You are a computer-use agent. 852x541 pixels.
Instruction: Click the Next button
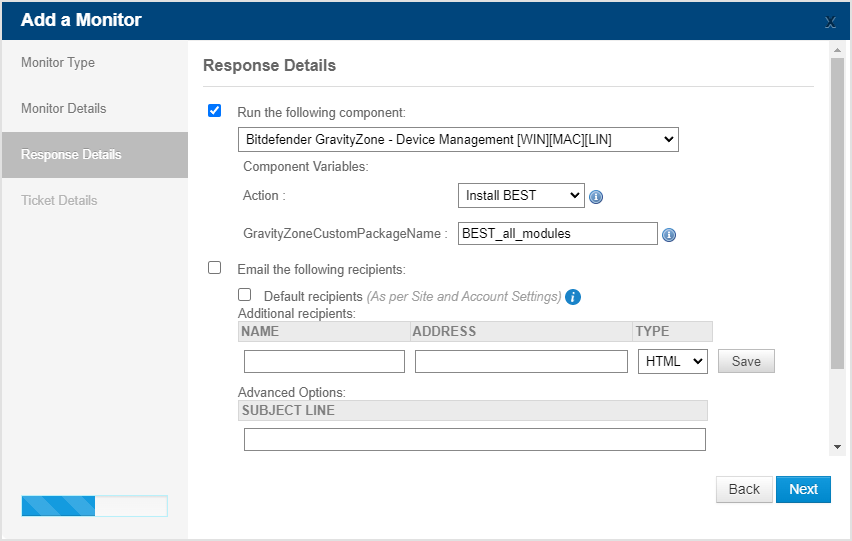pos(803,489)
